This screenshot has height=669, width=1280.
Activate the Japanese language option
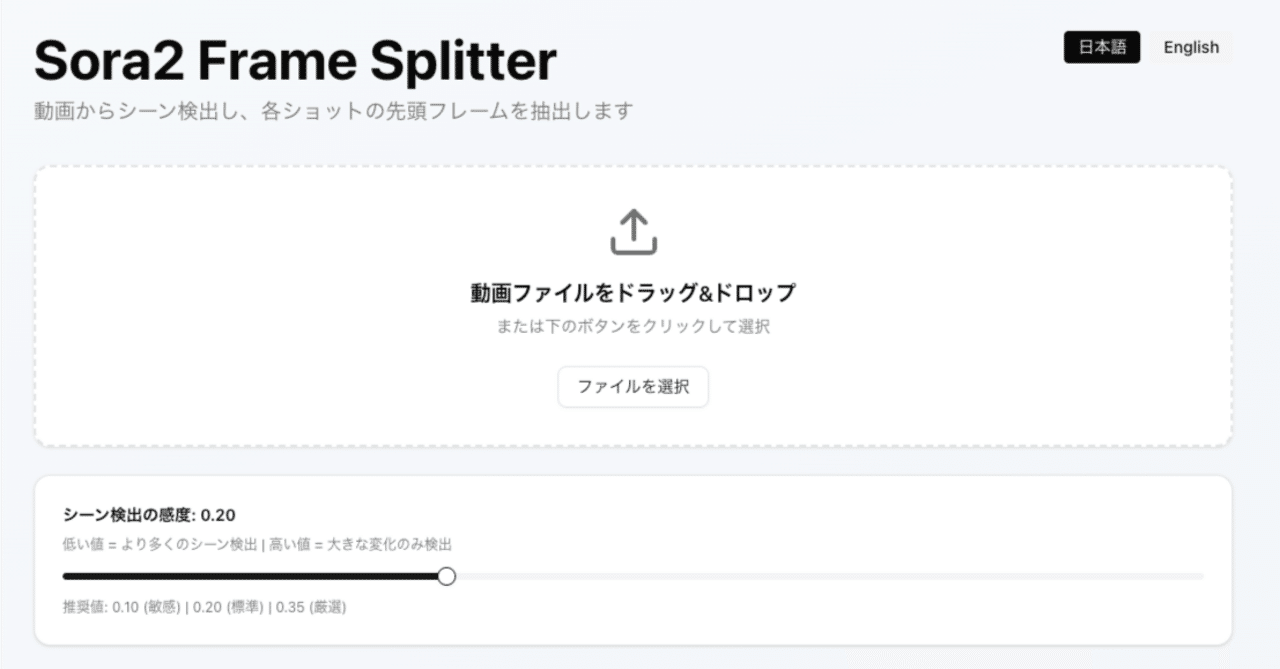[1101, 47]
